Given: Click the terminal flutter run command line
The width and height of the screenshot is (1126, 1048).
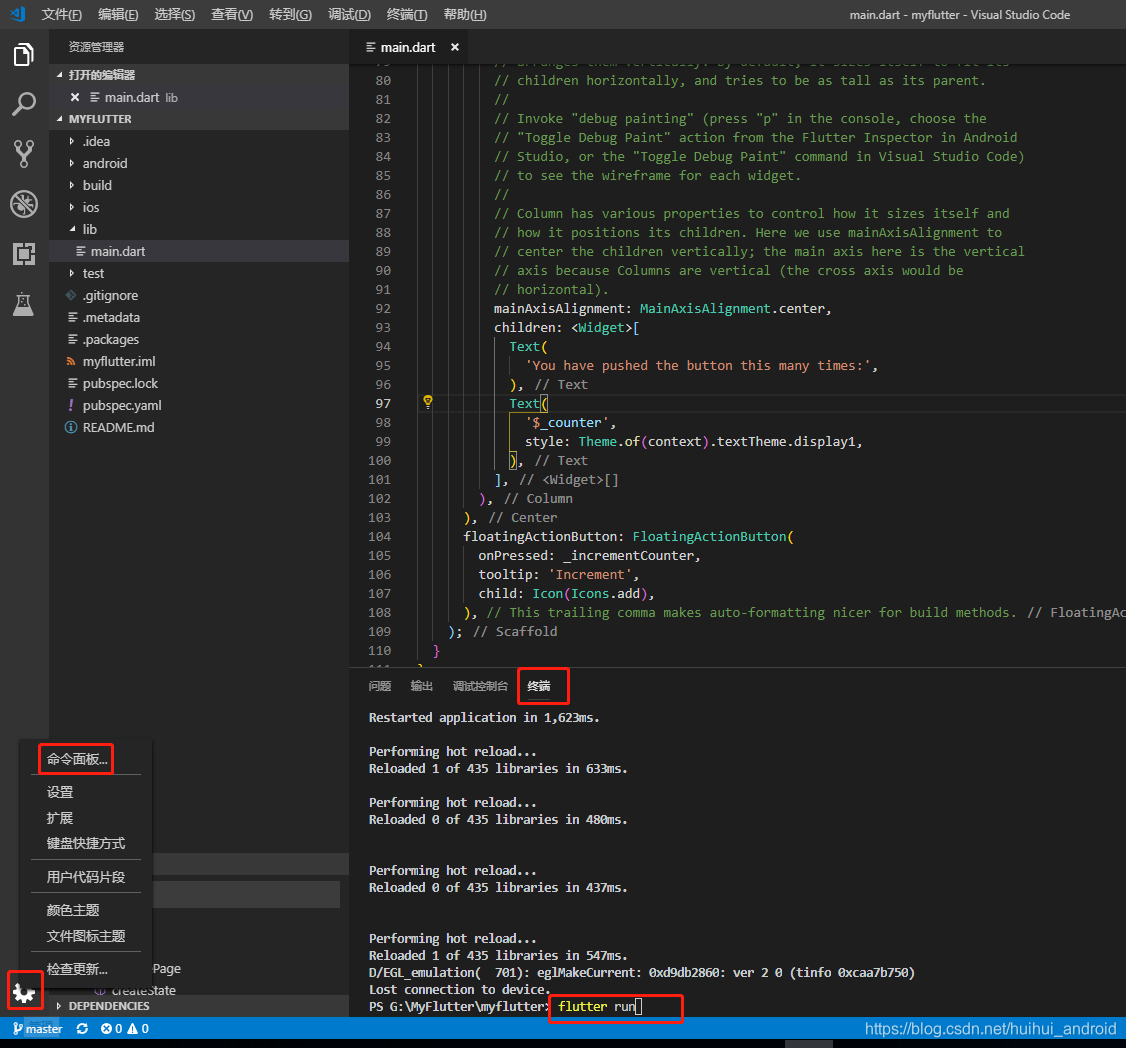Looking at the screenshot, I should point(597,1006).
